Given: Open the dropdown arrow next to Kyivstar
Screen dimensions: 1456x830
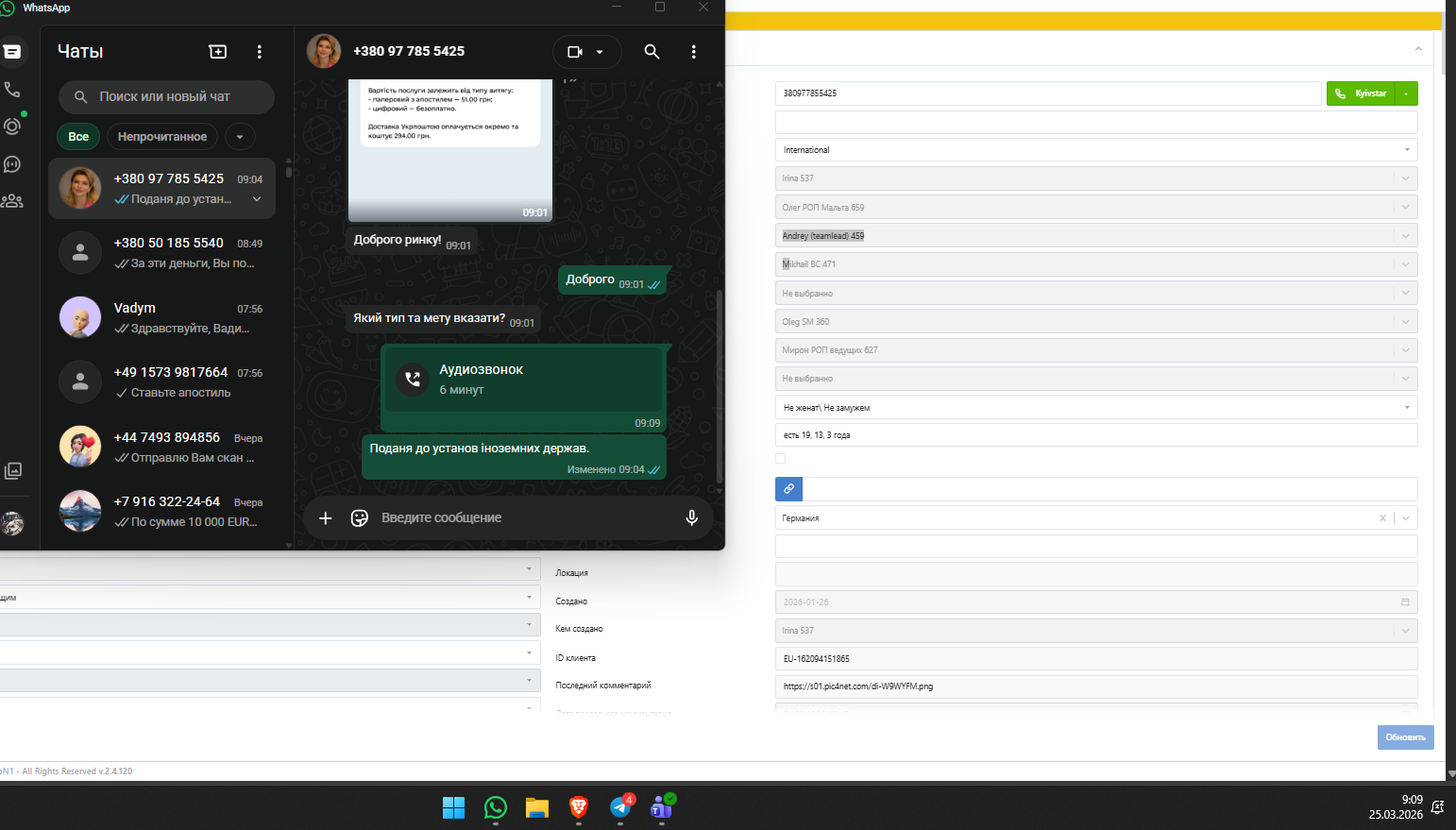Looking at the screenshot, I should [x=1406, y=93].
